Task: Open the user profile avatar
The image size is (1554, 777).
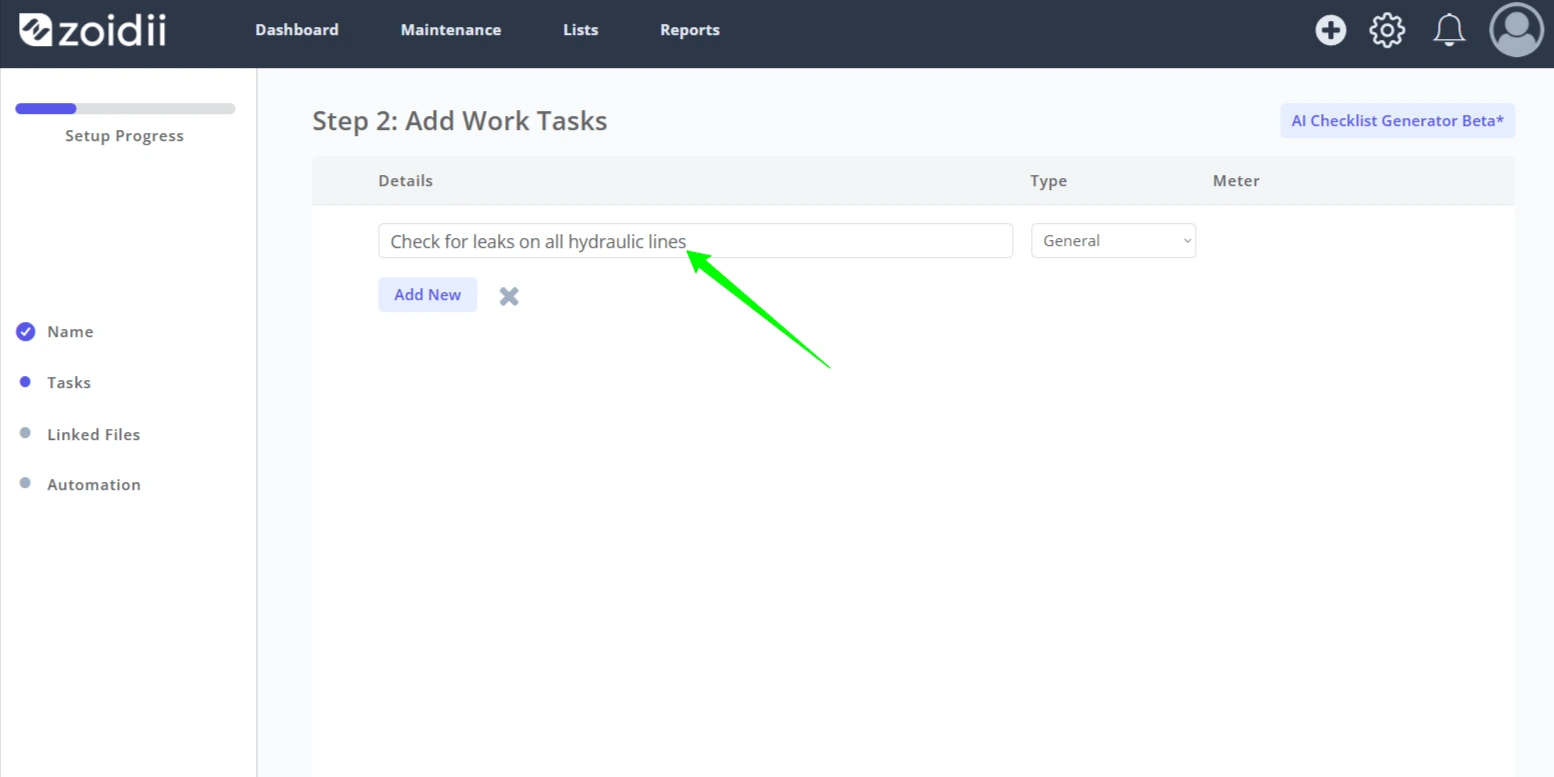Action: click(1517, 30)
